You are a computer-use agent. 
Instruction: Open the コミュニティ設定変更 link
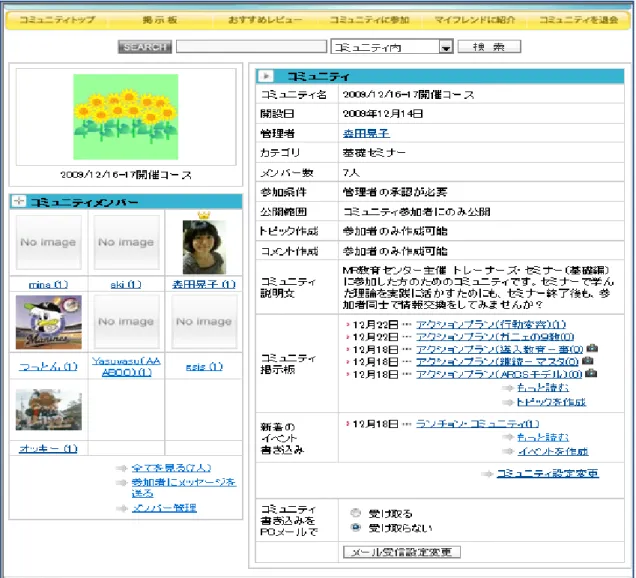point(548,473)
